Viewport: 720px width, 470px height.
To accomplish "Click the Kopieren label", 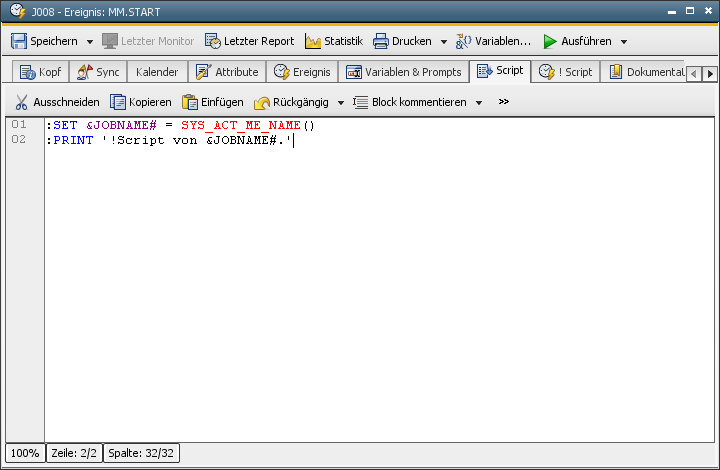I will click(150, 102).
